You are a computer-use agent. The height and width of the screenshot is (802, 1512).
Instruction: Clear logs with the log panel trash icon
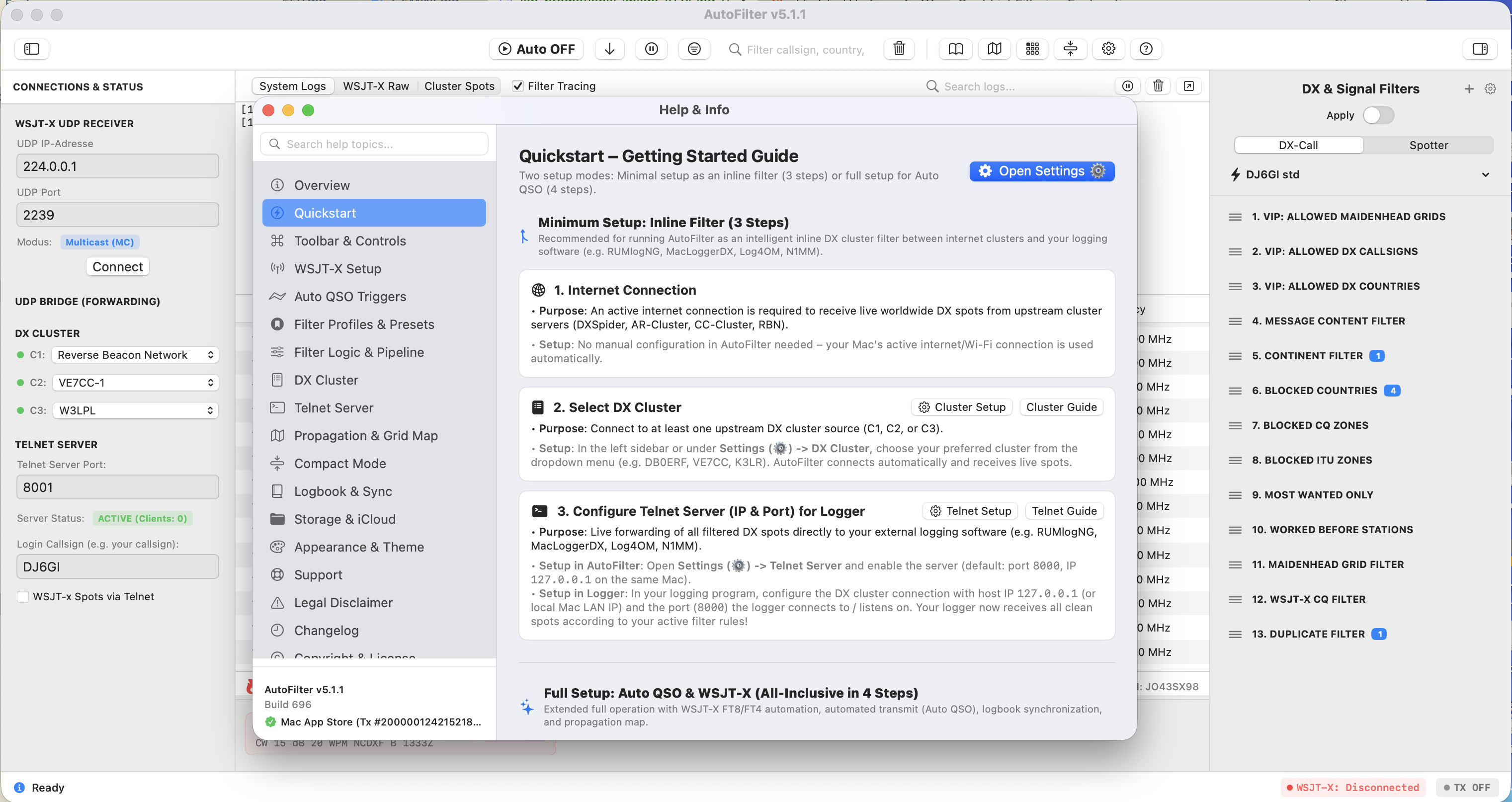[1158, 86]
